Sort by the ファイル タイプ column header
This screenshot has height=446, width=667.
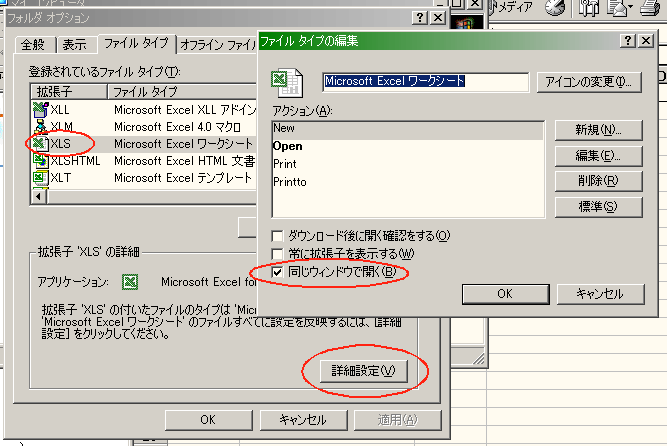click(182, 91)
